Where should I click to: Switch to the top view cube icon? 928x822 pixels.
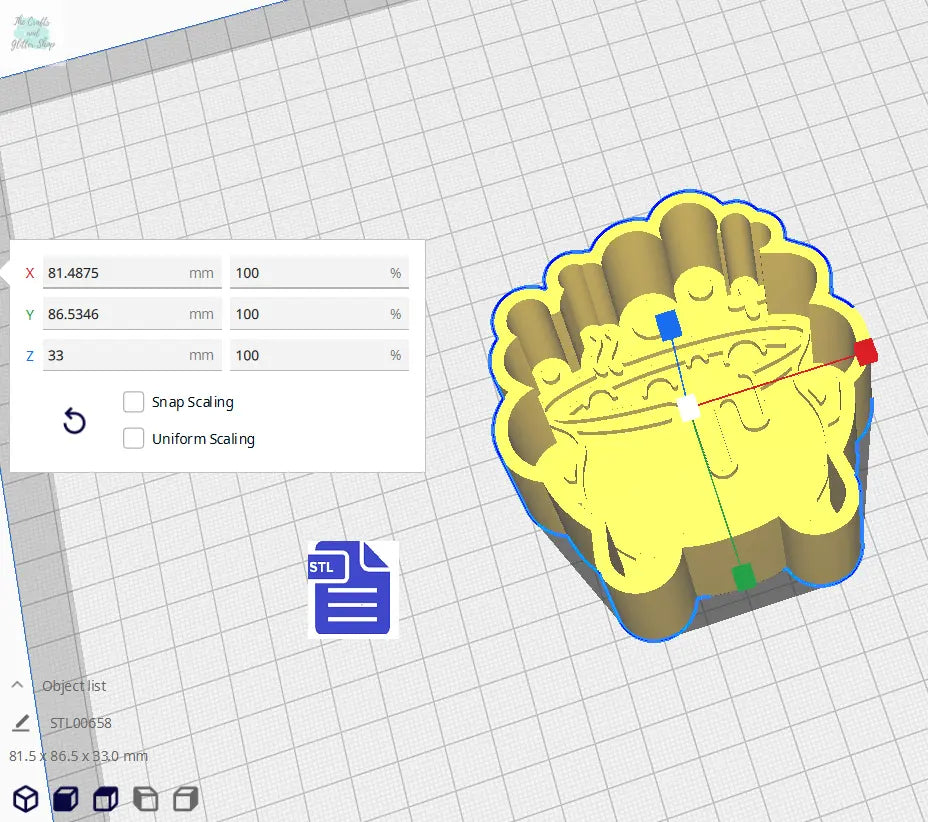tap(105, 799)
